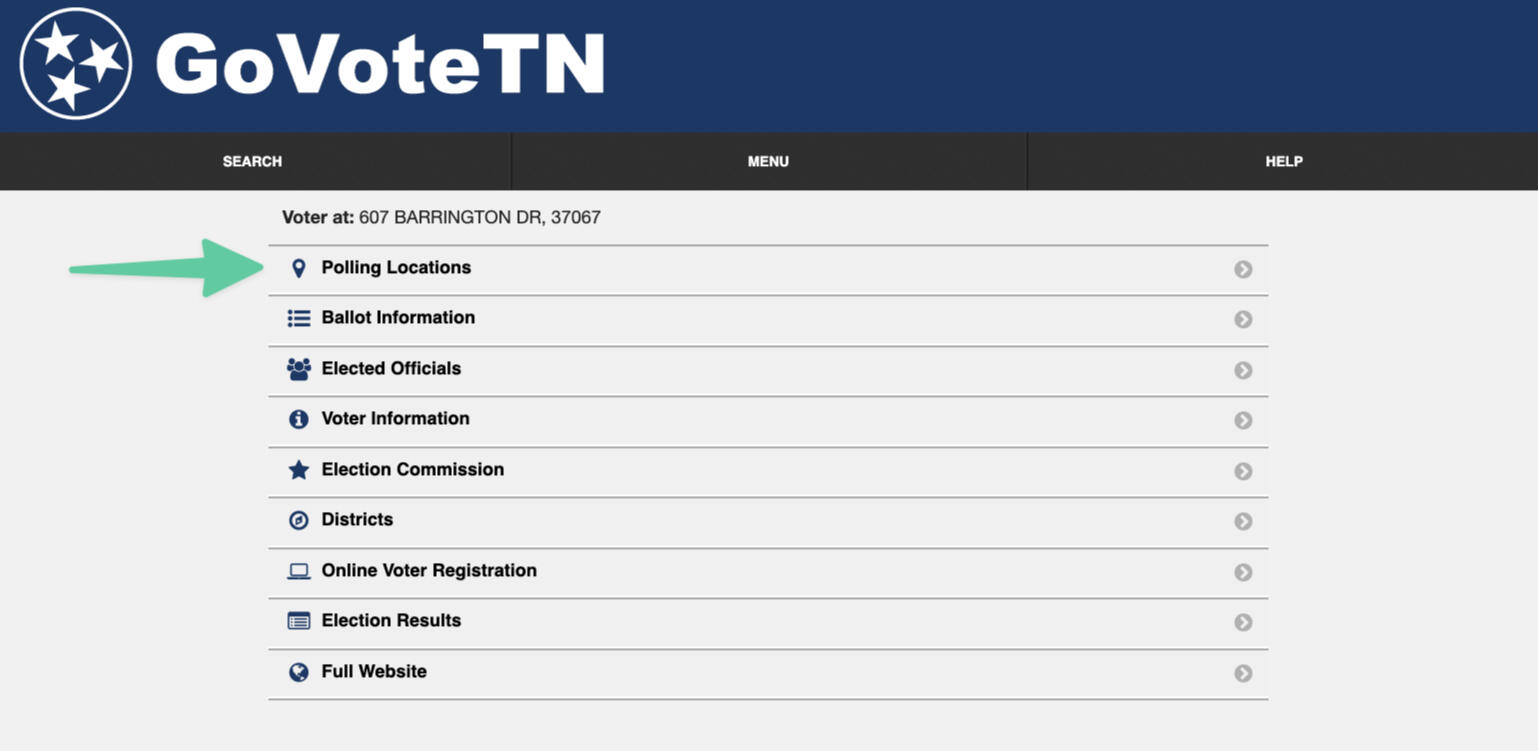Screen dimensions: 1538x751
Task: Click the Full Website globe icon
Action: point(298,672)
